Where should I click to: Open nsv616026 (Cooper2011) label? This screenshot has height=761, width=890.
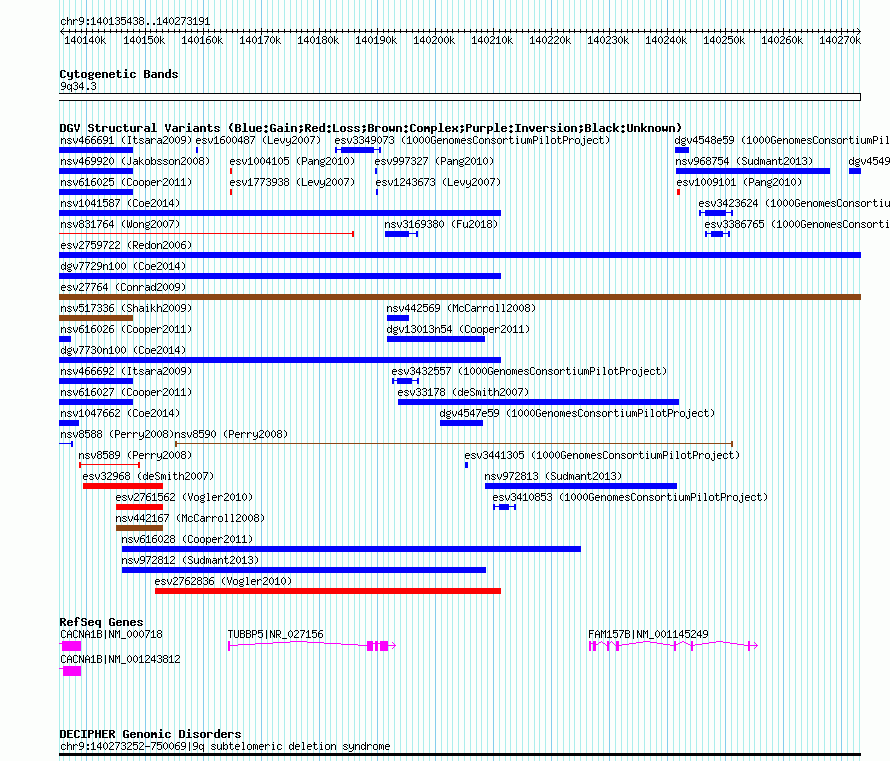click(x=126, y=329)
